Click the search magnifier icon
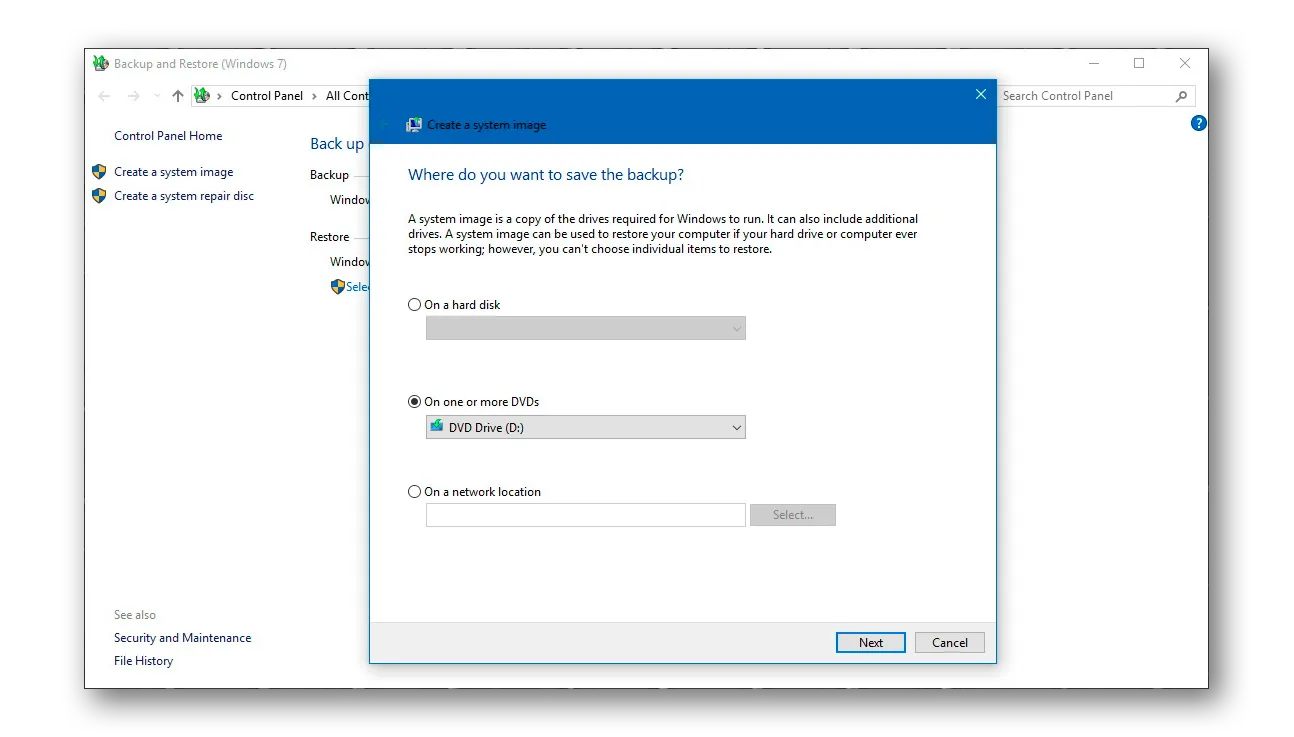This screenshot has width=1294, height=737. click(1181, 96)
